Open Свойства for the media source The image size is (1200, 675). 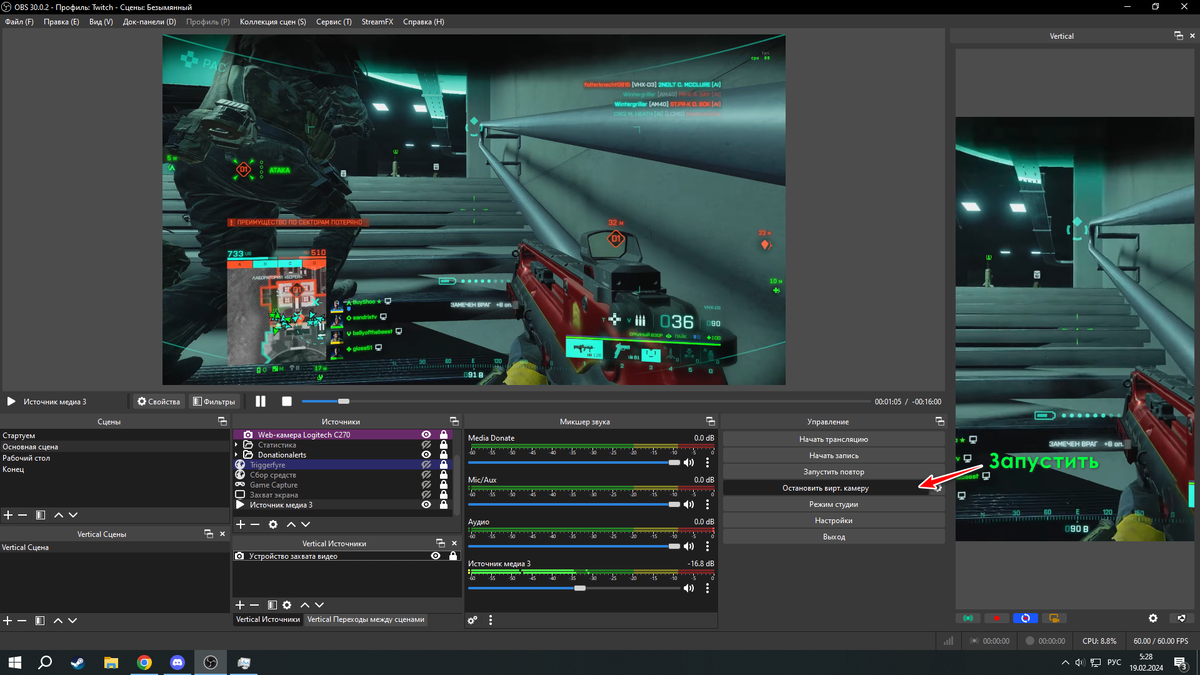(159, 401)
